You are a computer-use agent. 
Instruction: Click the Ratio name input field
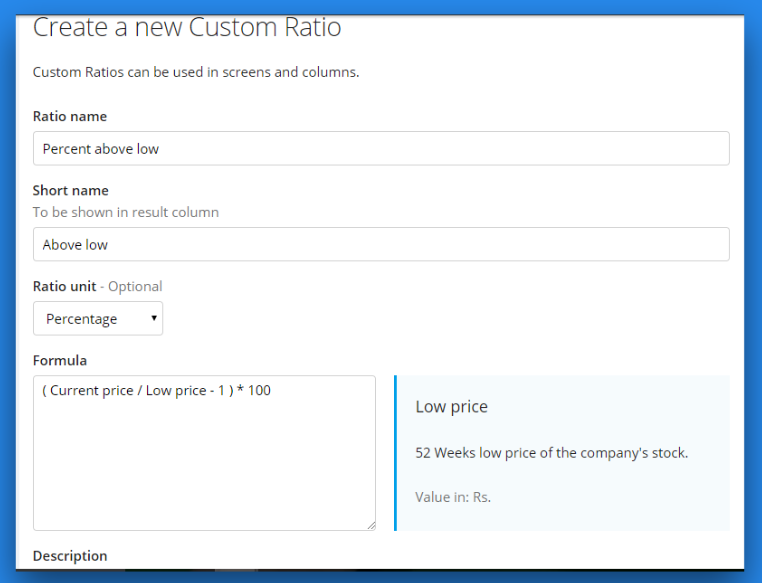(x=380, y=149)
